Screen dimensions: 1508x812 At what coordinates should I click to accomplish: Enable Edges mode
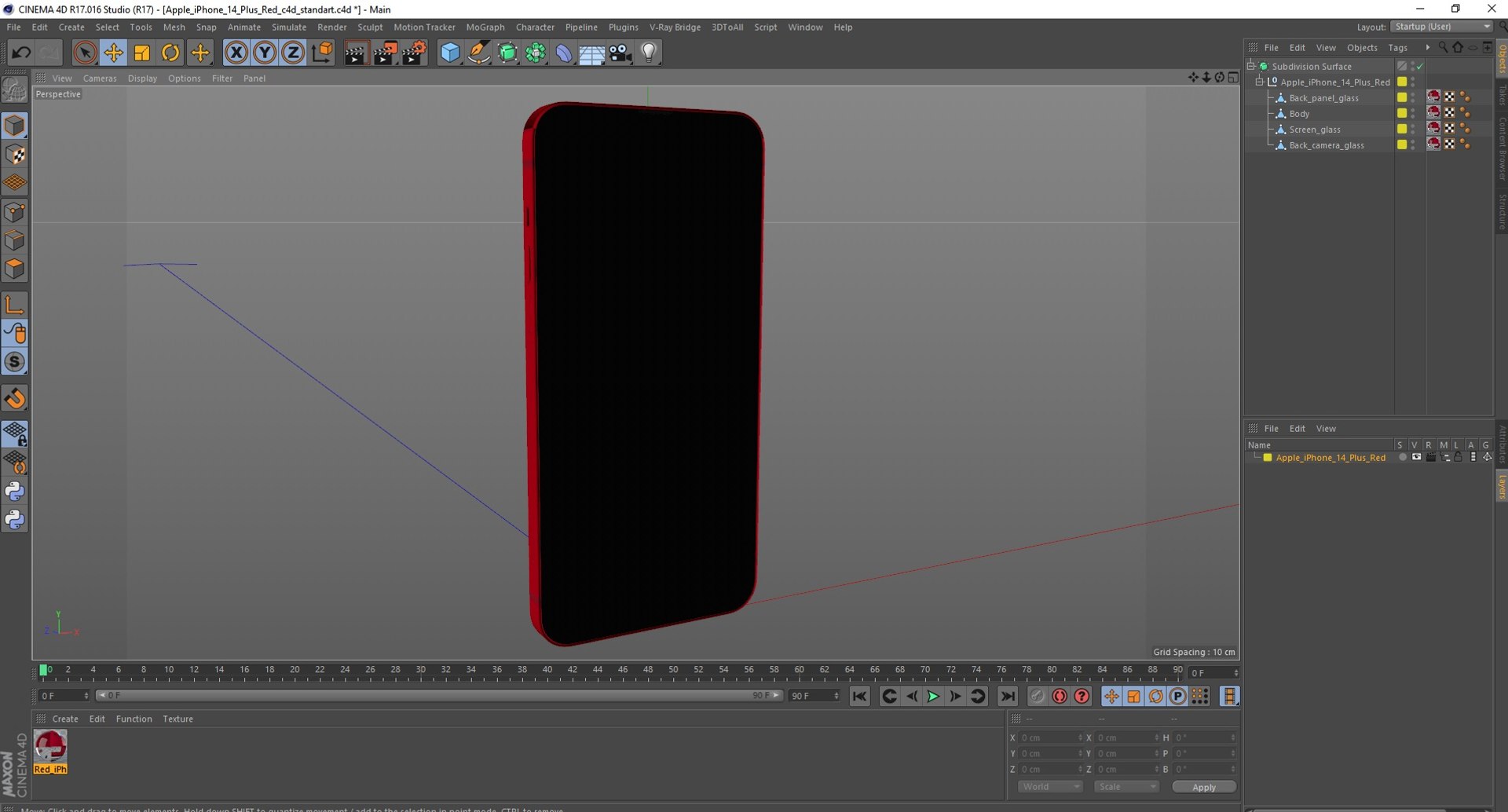[x=15, y=240]
